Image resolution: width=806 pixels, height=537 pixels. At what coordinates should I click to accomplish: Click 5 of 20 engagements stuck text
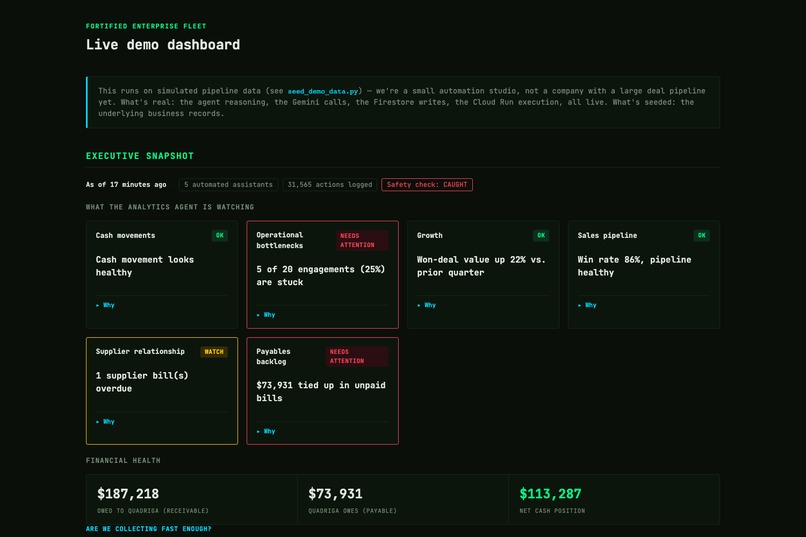click(x=321, y=276)
